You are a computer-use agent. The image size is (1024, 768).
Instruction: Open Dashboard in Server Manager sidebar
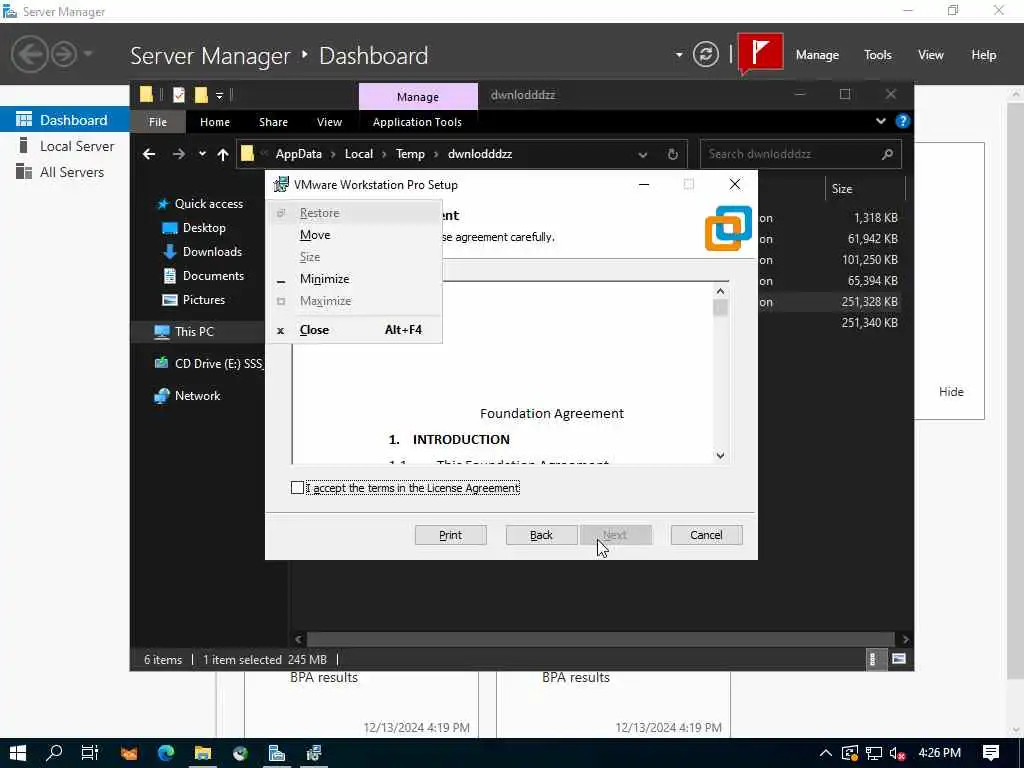[65, 120]
